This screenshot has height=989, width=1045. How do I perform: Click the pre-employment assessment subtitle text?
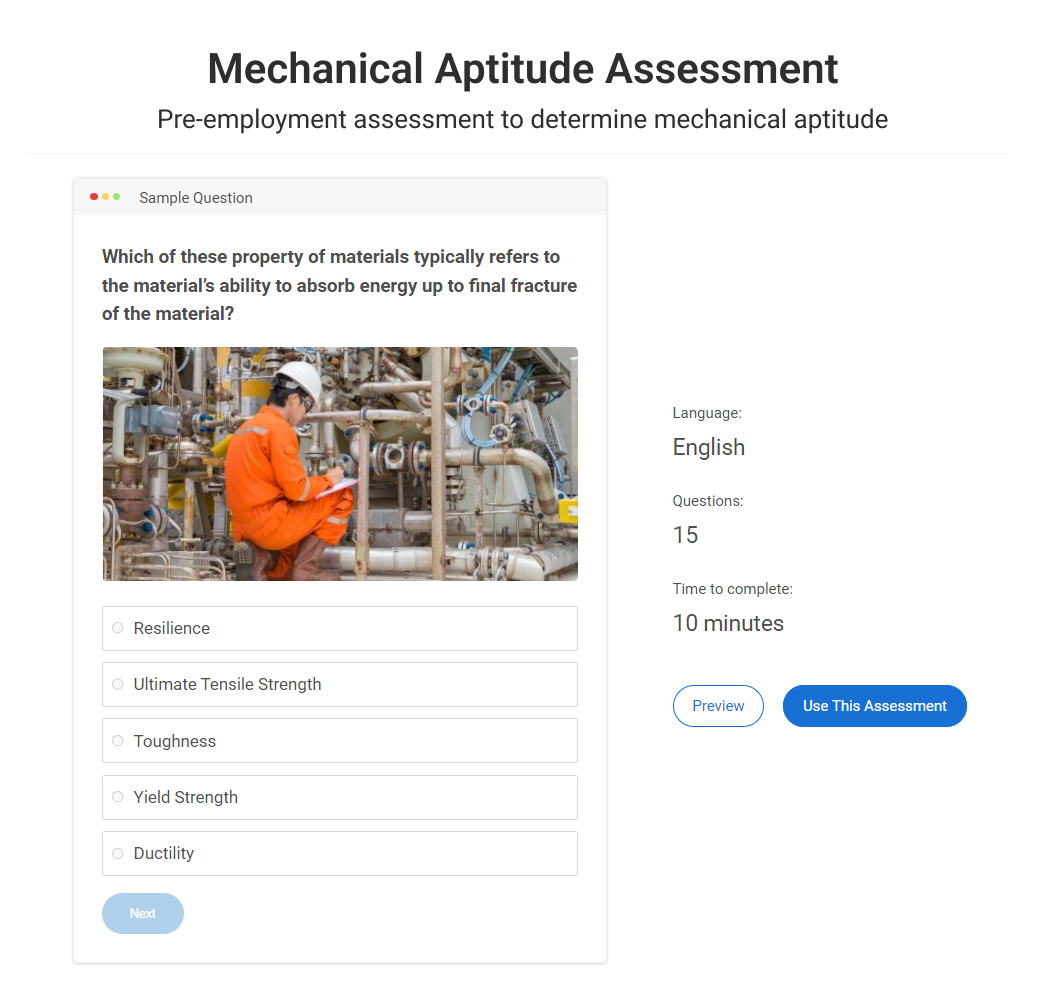[522, 120]
